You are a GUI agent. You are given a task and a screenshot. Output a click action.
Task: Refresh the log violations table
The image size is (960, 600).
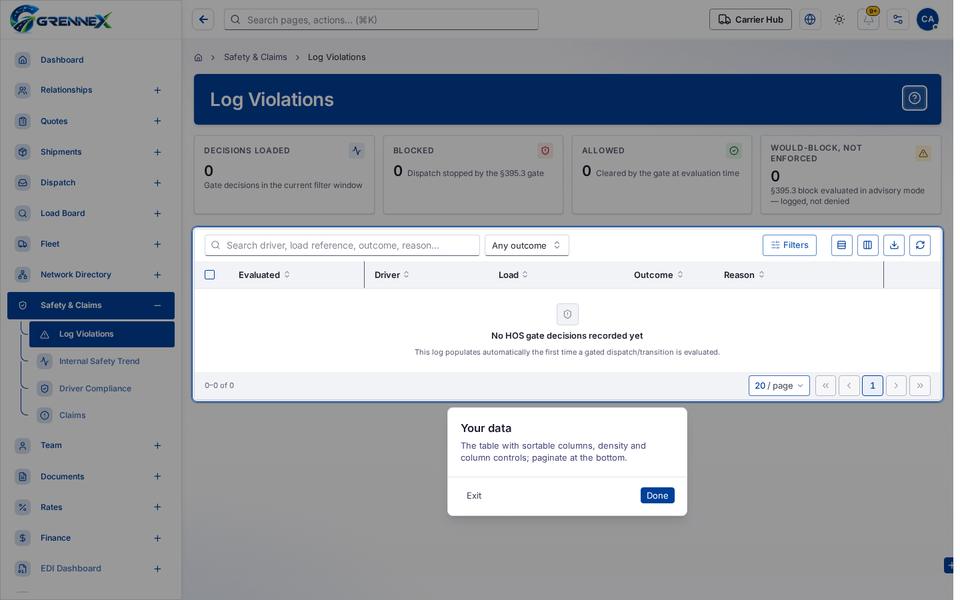click(x=920, y=246)
